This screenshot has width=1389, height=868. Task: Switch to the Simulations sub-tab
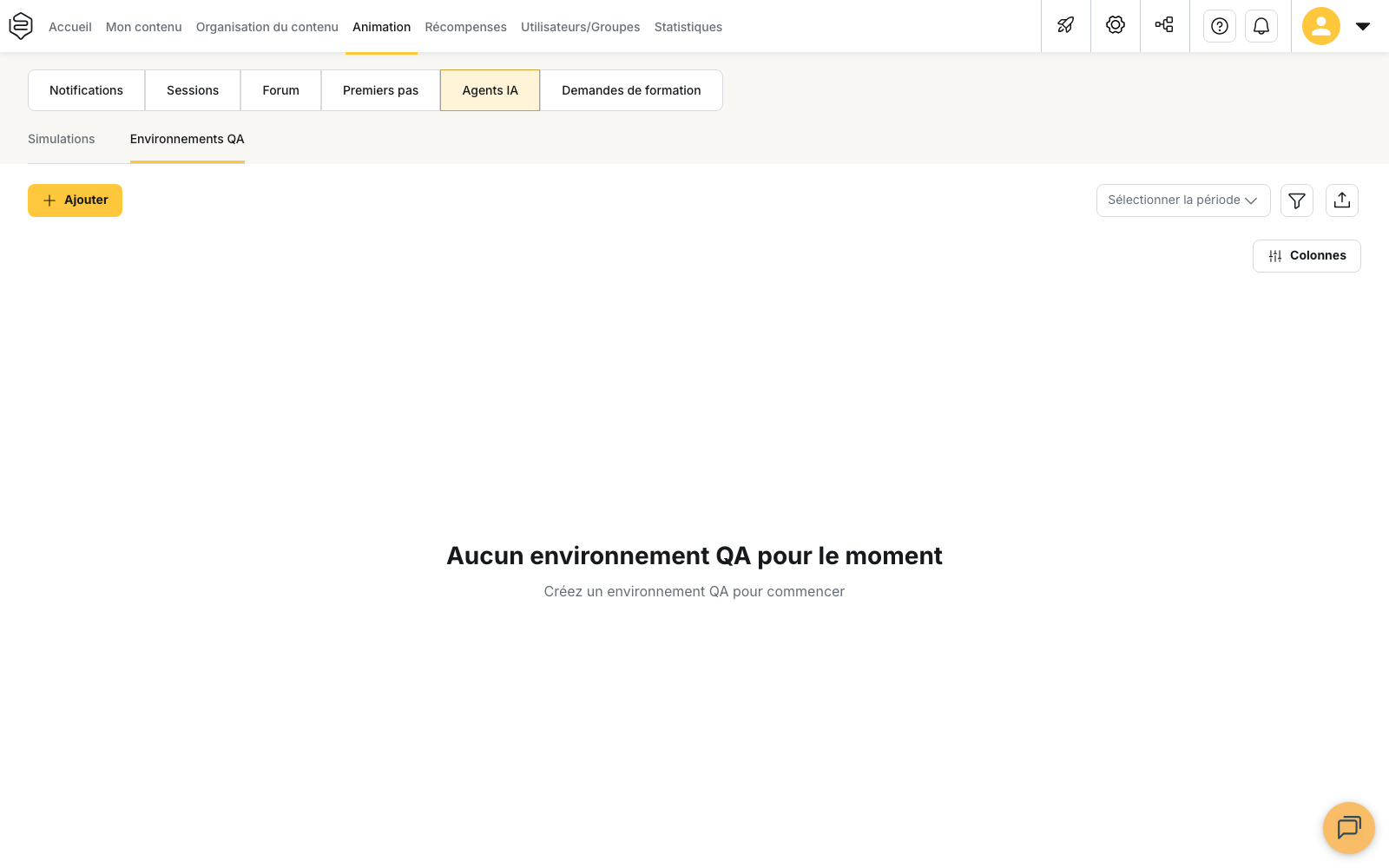click(x=62, y=139)
